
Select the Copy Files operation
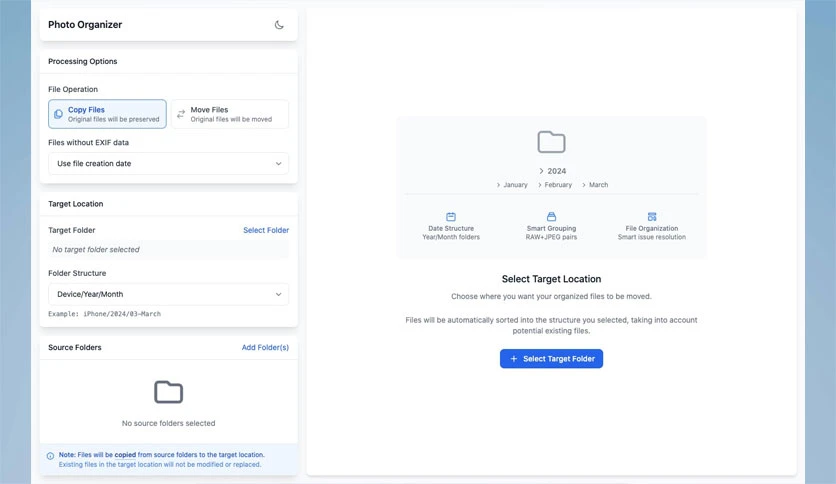107,114
